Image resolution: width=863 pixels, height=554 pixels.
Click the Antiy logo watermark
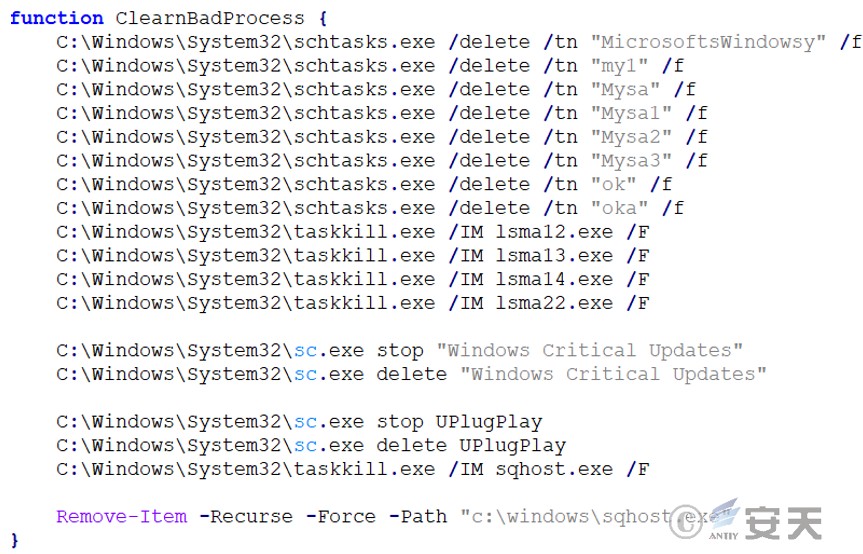pos(766,519)
